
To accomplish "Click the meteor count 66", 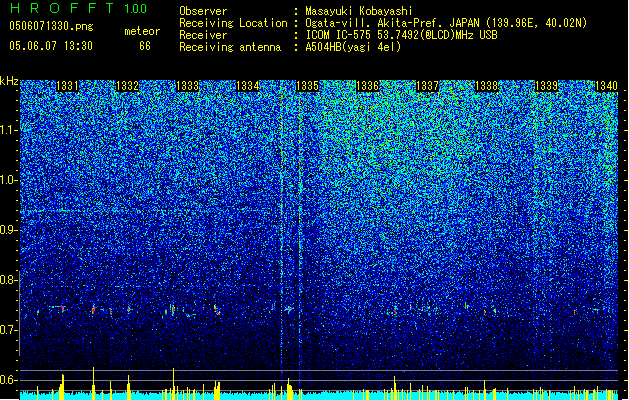I will [x=145, y=46].
